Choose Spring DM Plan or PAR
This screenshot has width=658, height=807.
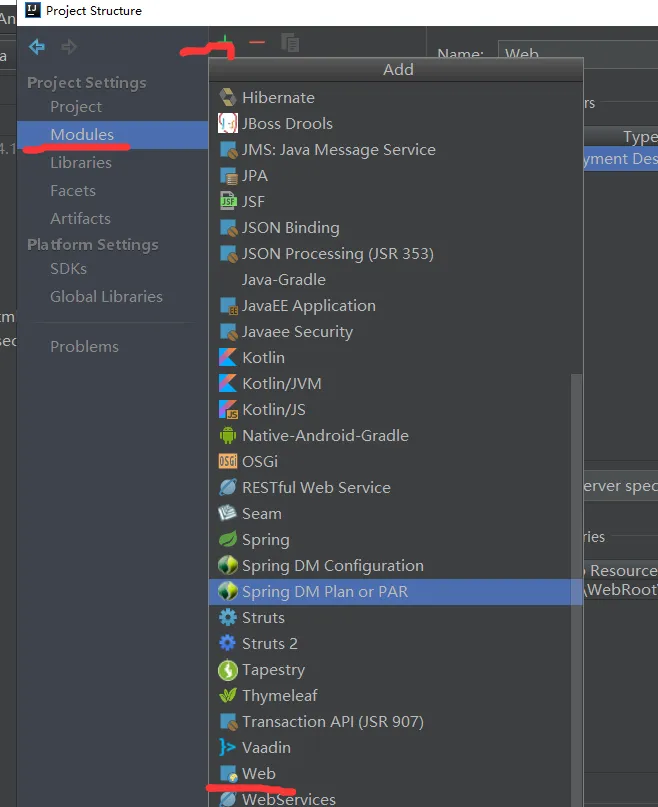click(324, 592)
